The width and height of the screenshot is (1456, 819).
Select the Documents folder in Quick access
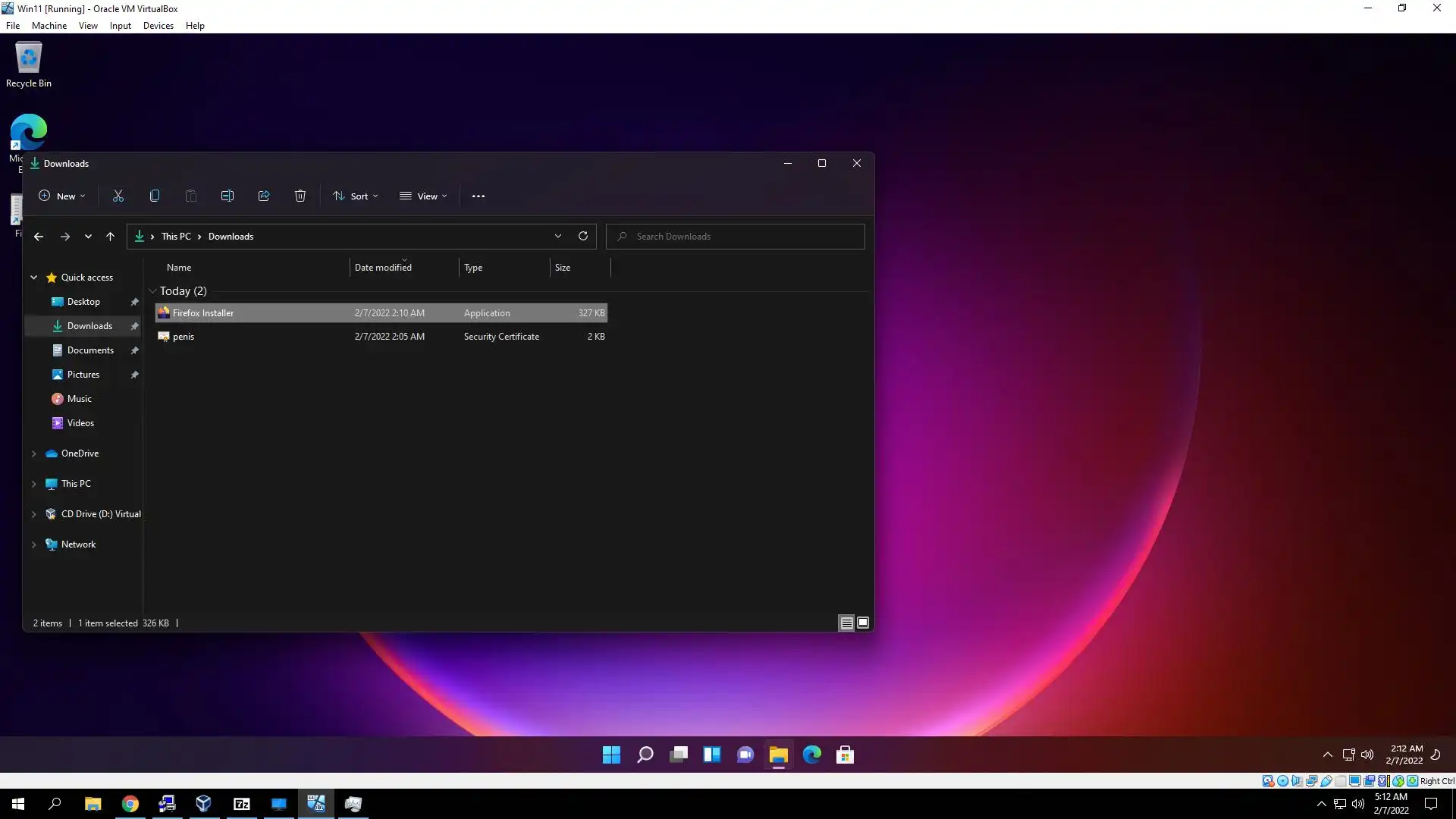pos(90,350)
